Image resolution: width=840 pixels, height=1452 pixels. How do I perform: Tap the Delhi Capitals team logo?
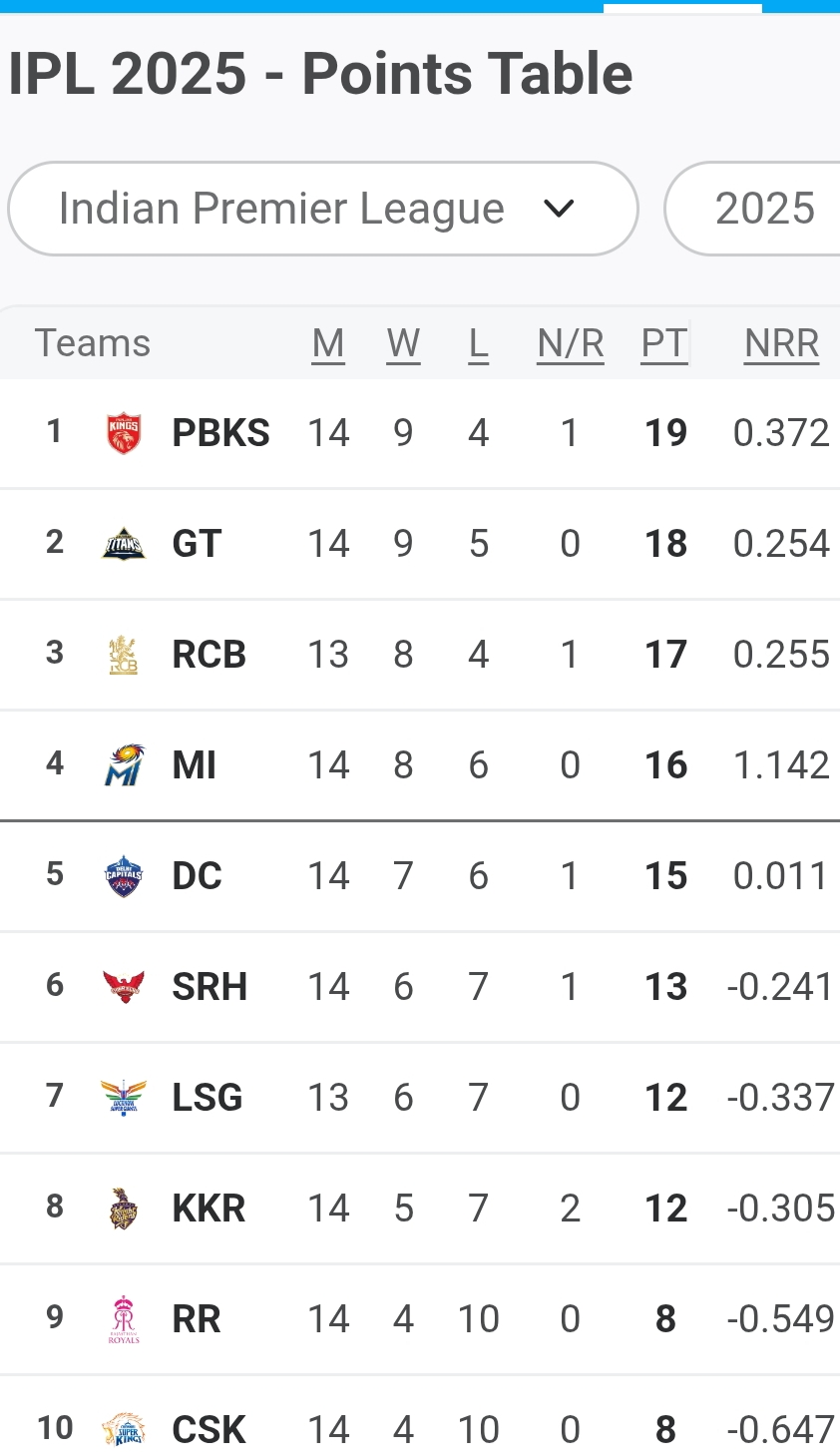point(124,876)
